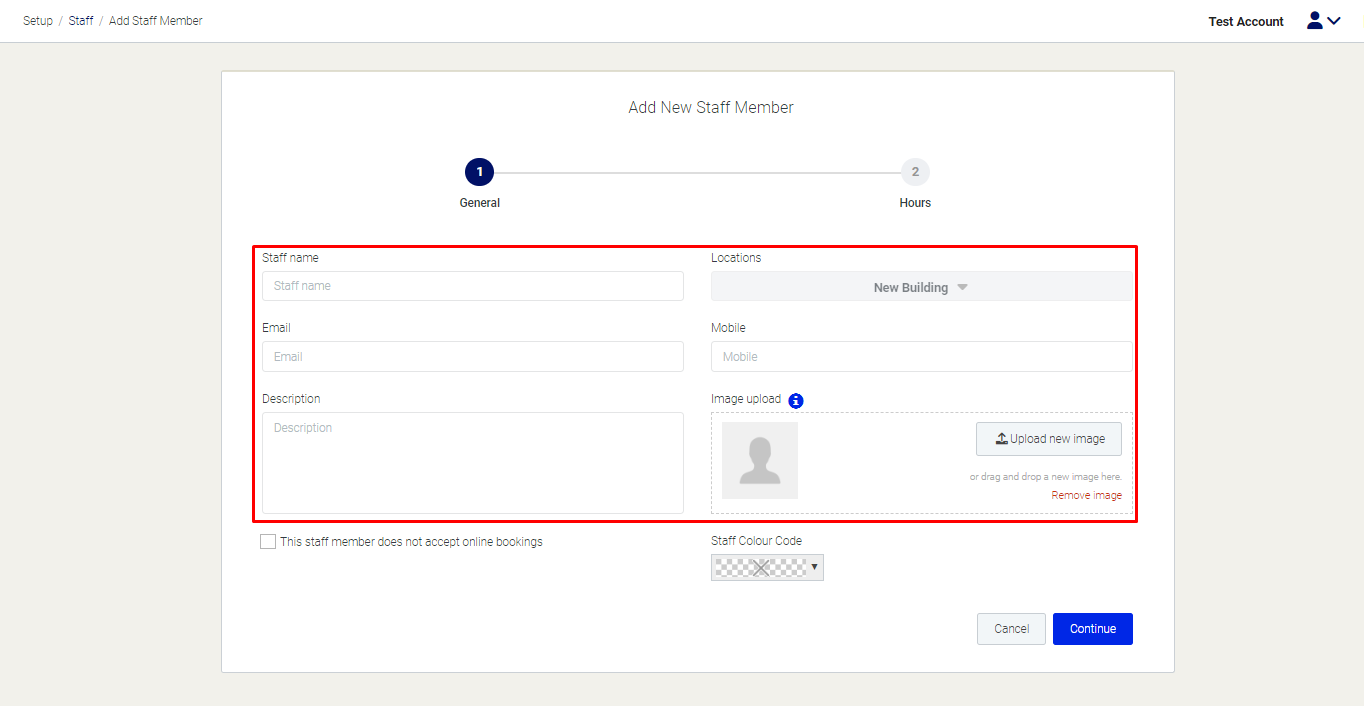1364x706 pixels.
Task: Click the upload arrow icon on Upload button
Action: click(1001, 439)
